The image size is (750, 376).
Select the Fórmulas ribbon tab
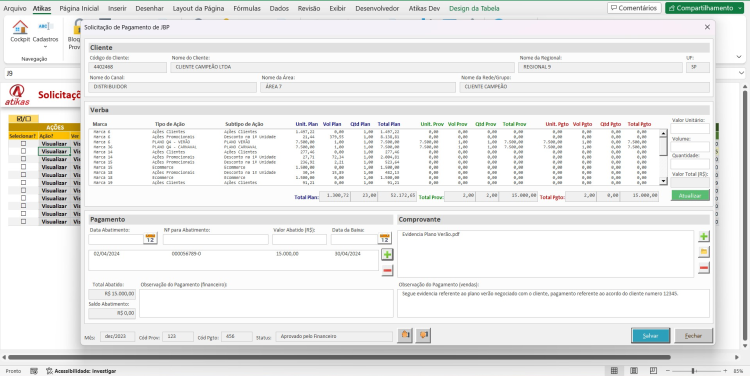[x=247, y=8]
